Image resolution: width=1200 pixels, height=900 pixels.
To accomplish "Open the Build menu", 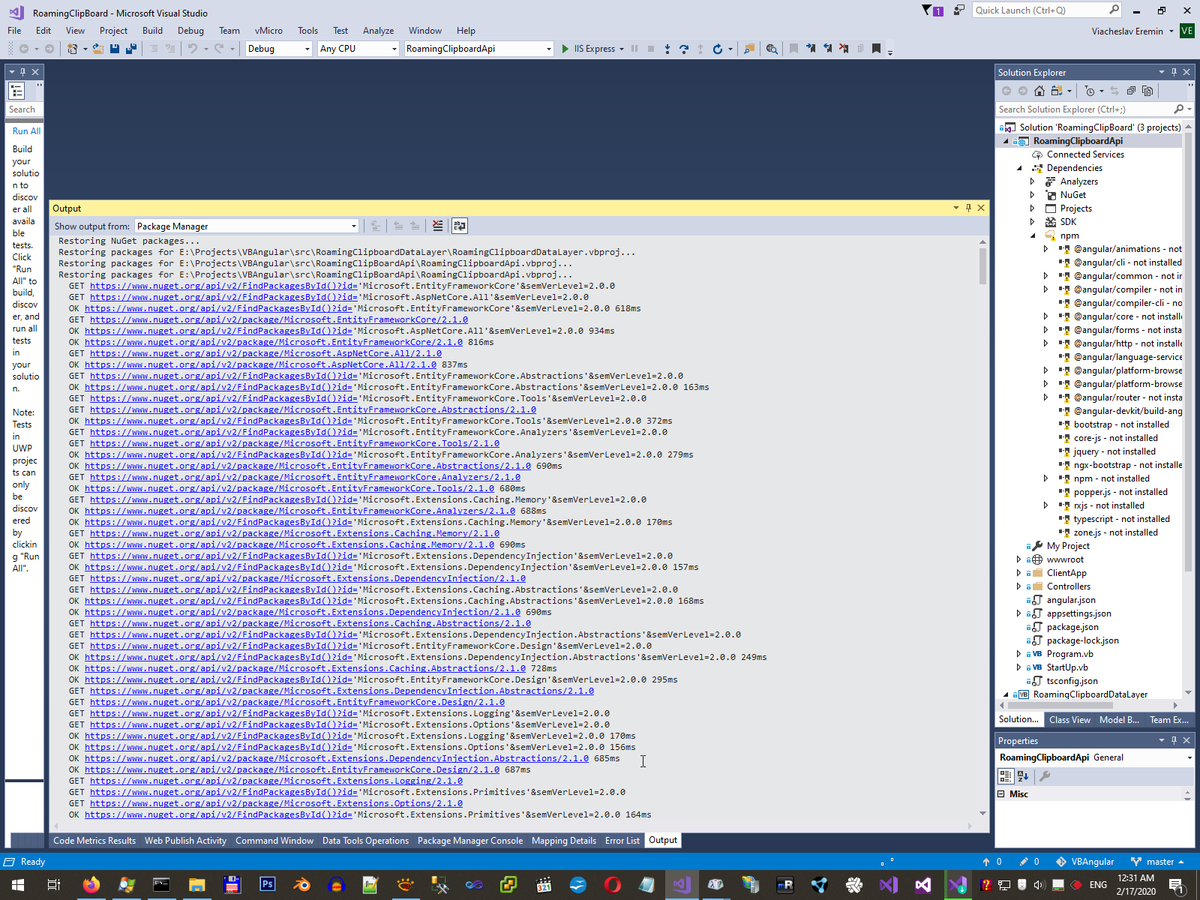I will [152, 31].
